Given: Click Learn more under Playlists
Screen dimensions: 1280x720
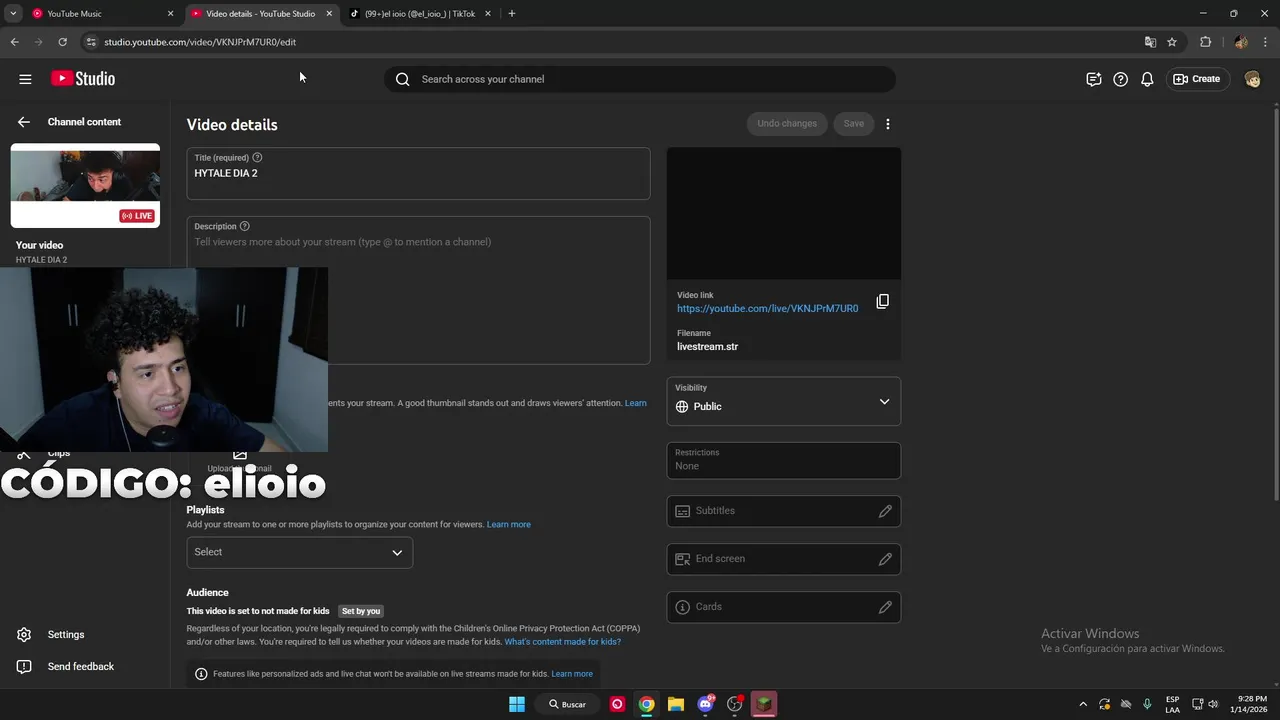Looking at the screenshot, I should coord(509,525).
